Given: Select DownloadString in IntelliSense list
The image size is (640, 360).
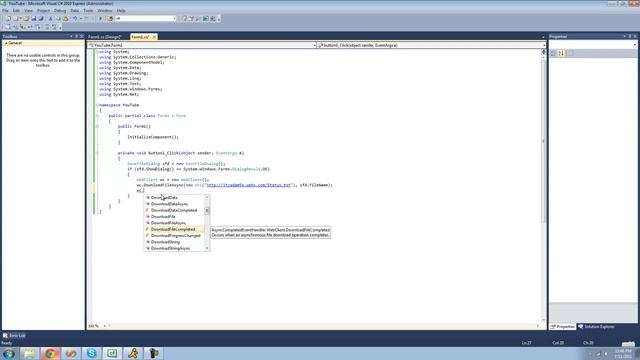Looking at the screenshot, I should click(x=174, y=242).
